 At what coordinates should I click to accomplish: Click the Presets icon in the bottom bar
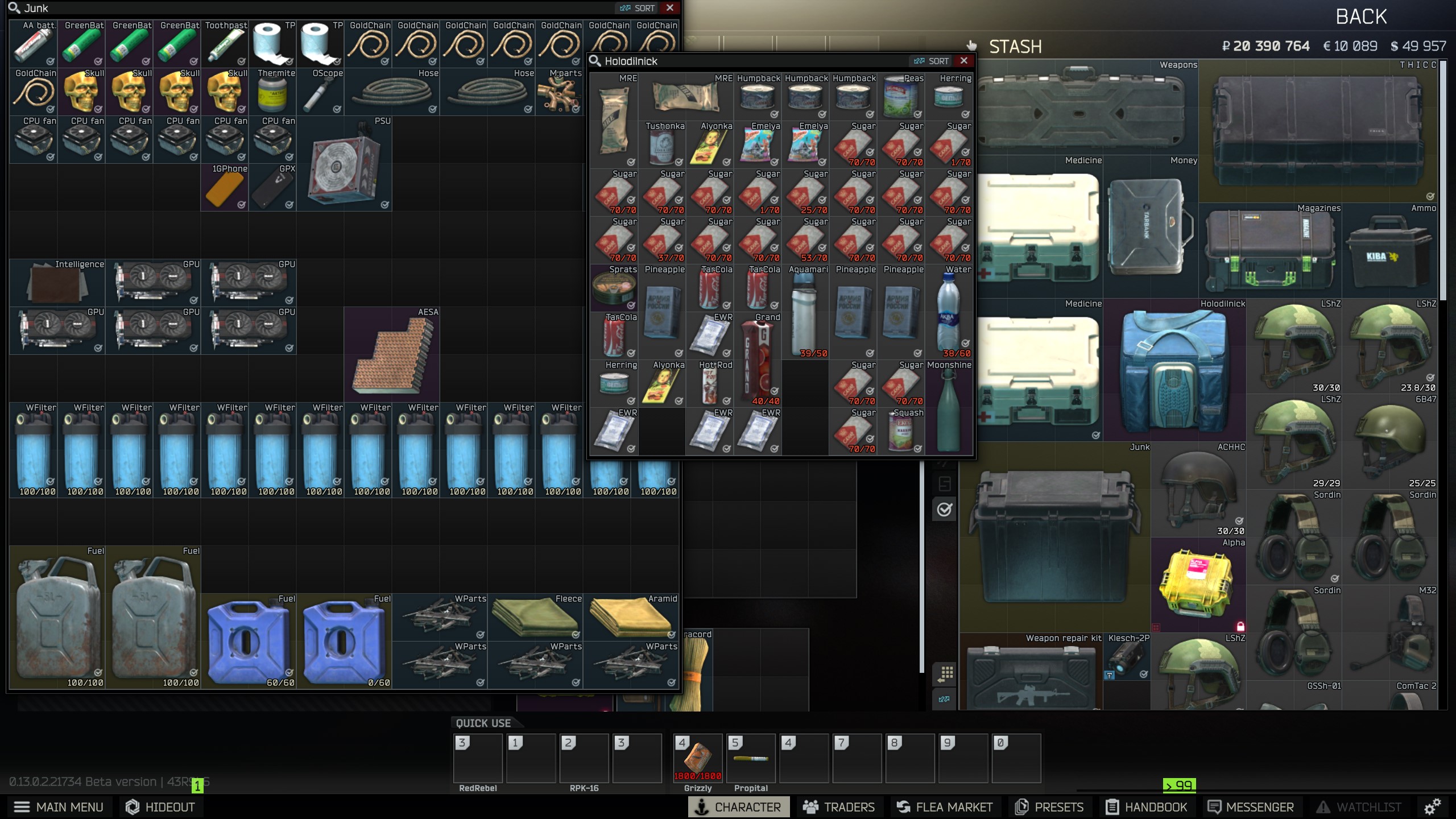click(x=1024, y=806)
